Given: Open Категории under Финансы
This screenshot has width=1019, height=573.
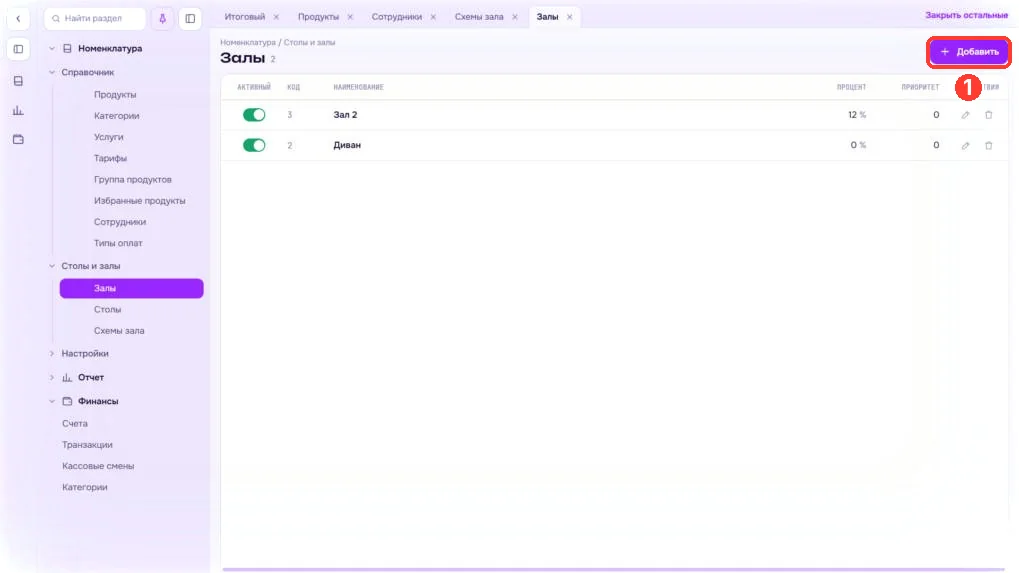Looking at the screenshot, I should click(84, 487).
